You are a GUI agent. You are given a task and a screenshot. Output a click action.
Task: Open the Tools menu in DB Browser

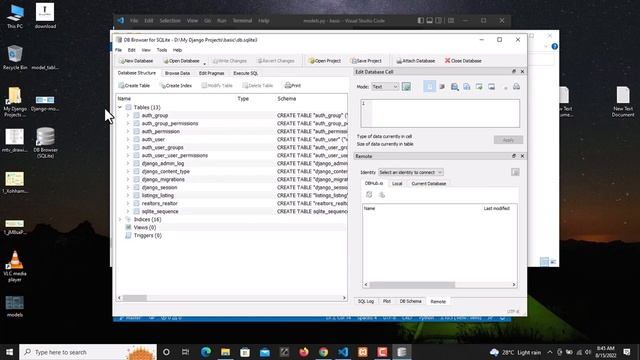162,50
